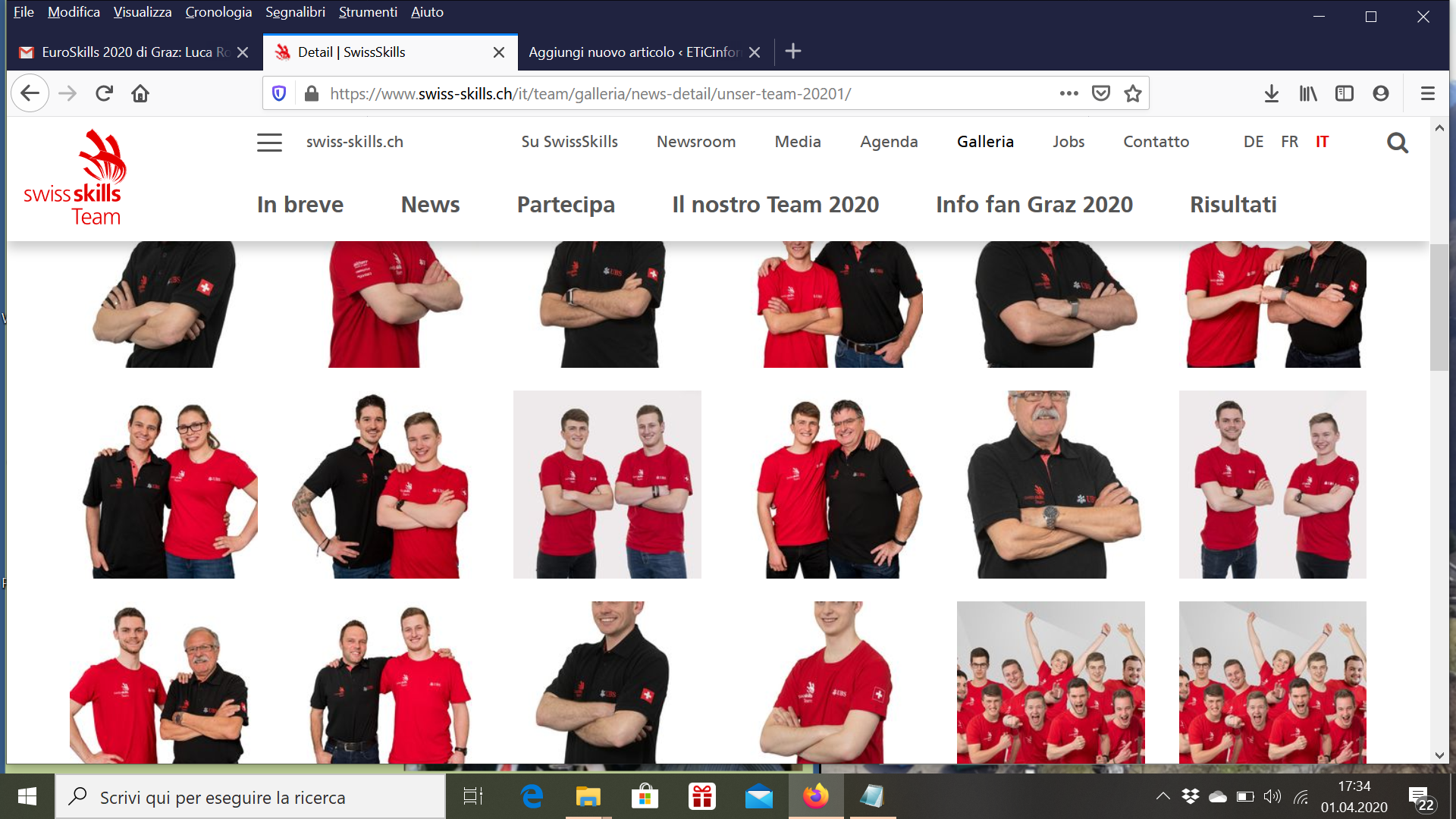Save page to Pocket
The image size is (1456, 819).
1101,93
